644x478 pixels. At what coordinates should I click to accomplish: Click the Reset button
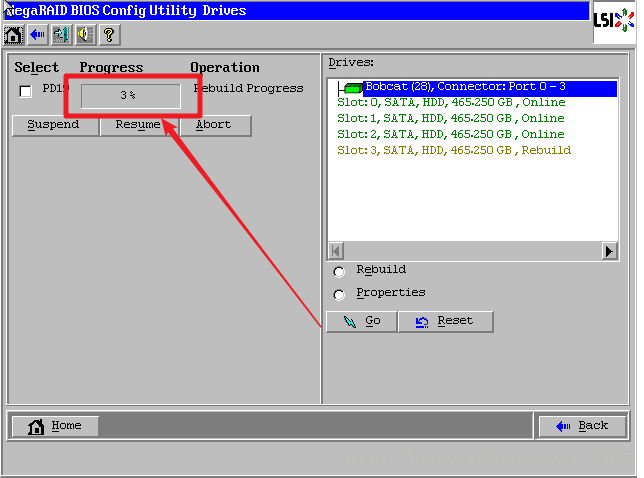tap(446, 322)
